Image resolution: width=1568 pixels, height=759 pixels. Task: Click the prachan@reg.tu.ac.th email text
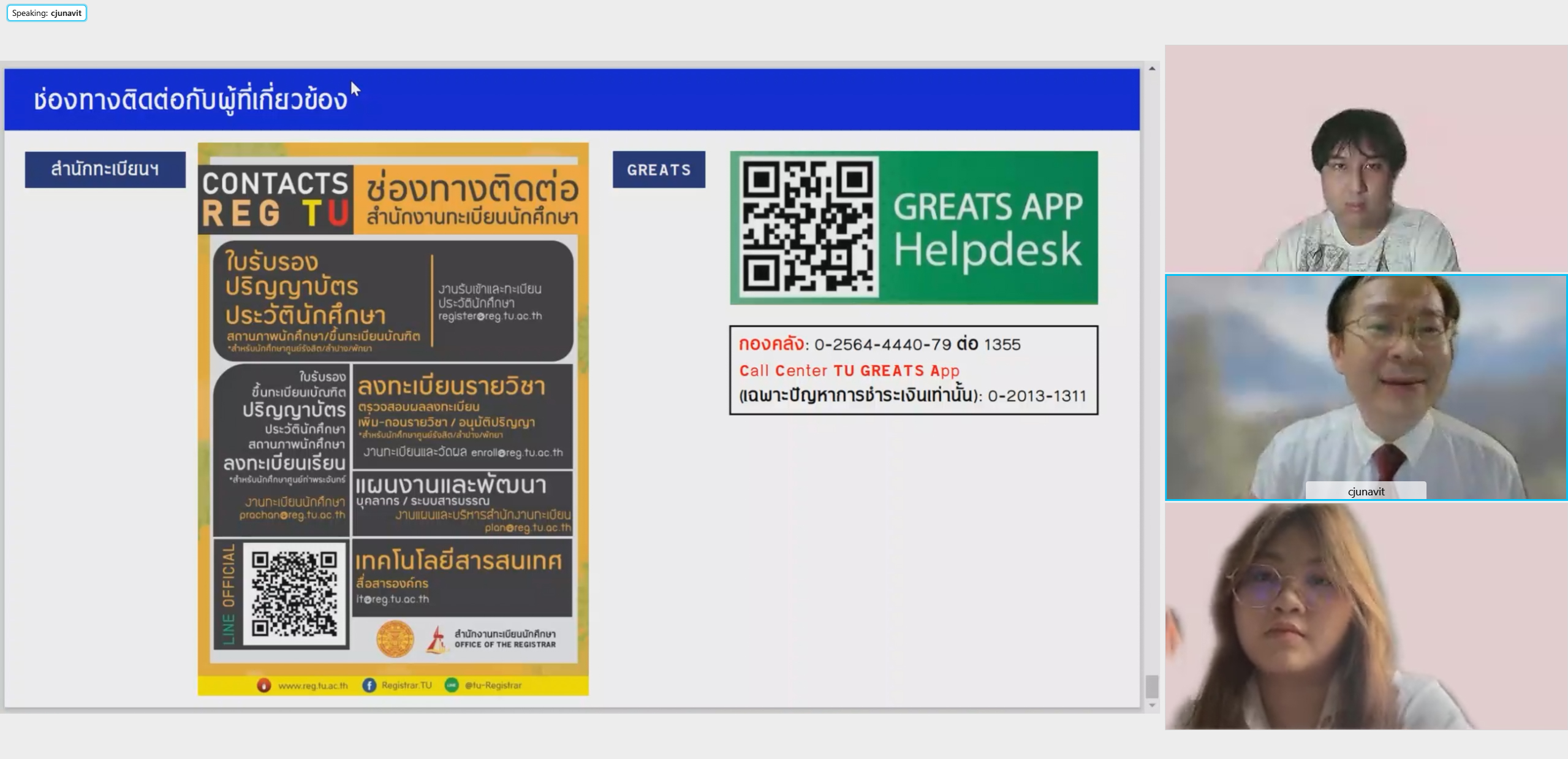pos(292,515)
